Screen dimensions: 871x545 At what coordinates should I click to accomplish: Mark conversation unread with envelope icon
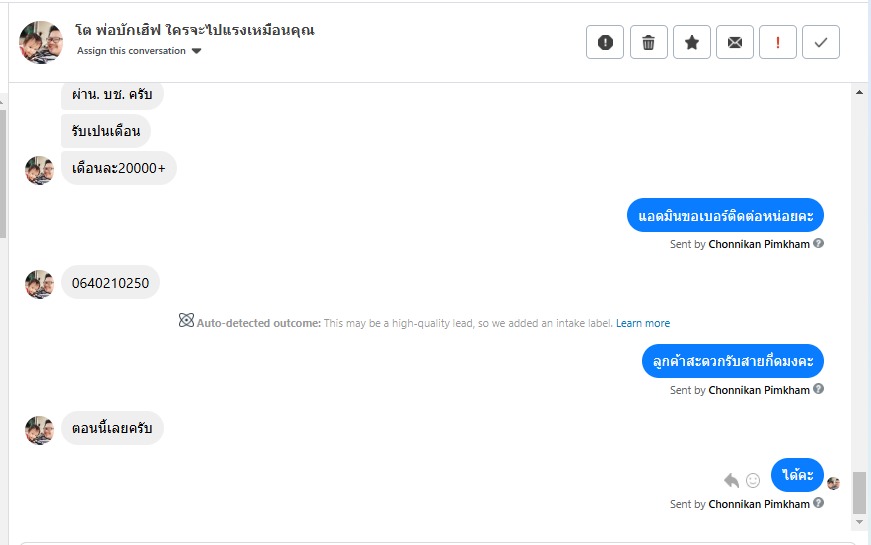click(735, 42)
